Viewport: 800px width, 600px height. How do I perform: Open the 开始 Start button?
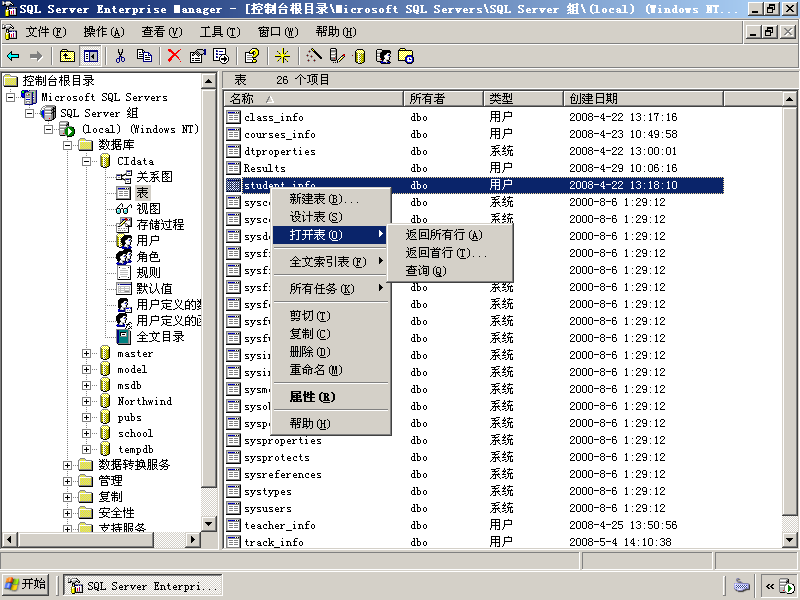tap(26, 585)
